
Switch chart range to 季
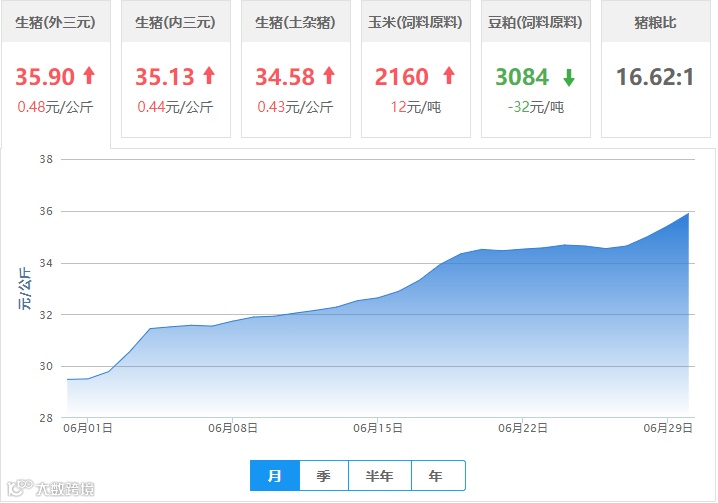(x=324, y=476)
